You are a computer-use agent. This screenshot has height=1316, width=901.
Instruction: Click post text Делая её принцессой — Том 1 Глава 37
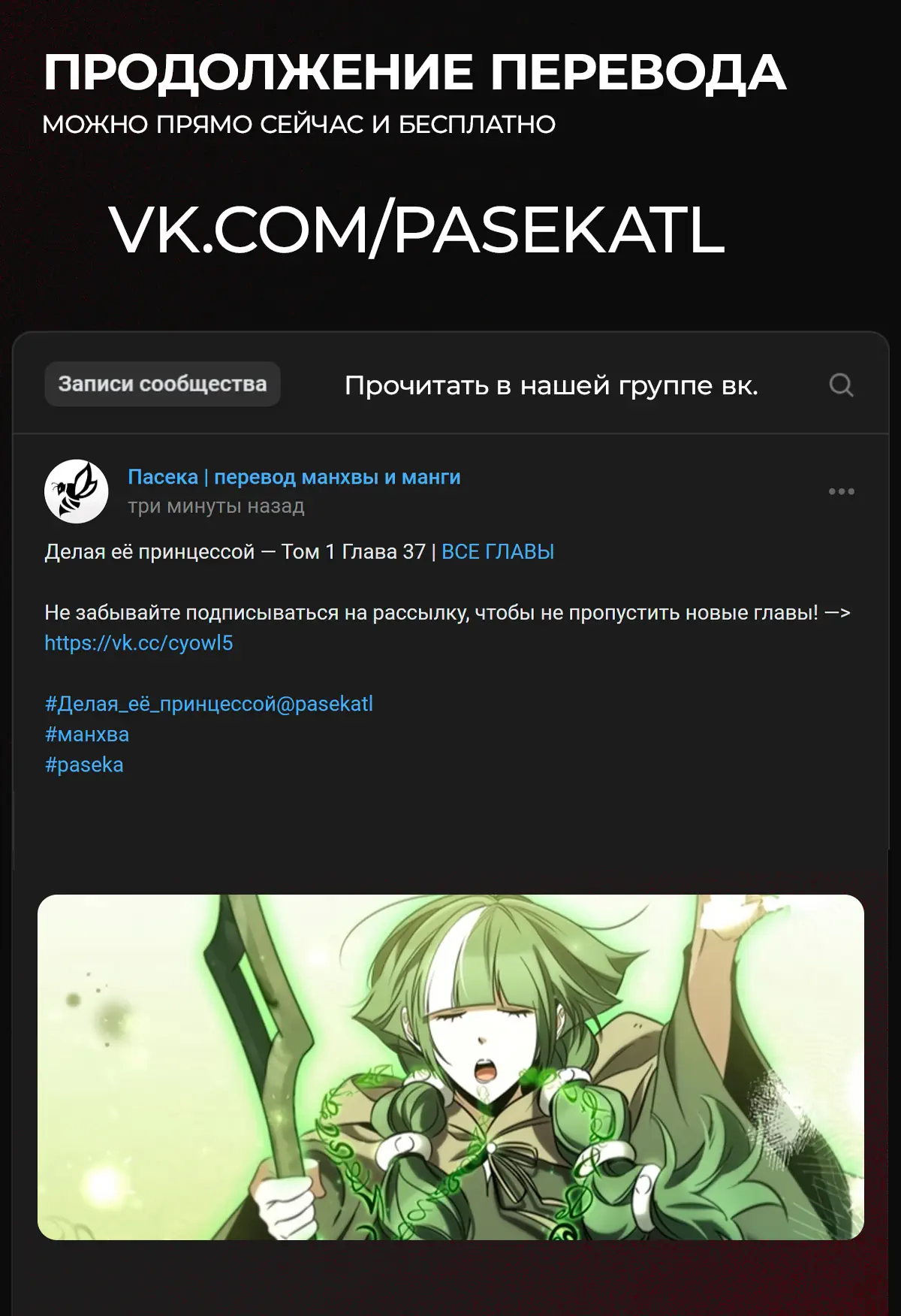click(235, 552)
